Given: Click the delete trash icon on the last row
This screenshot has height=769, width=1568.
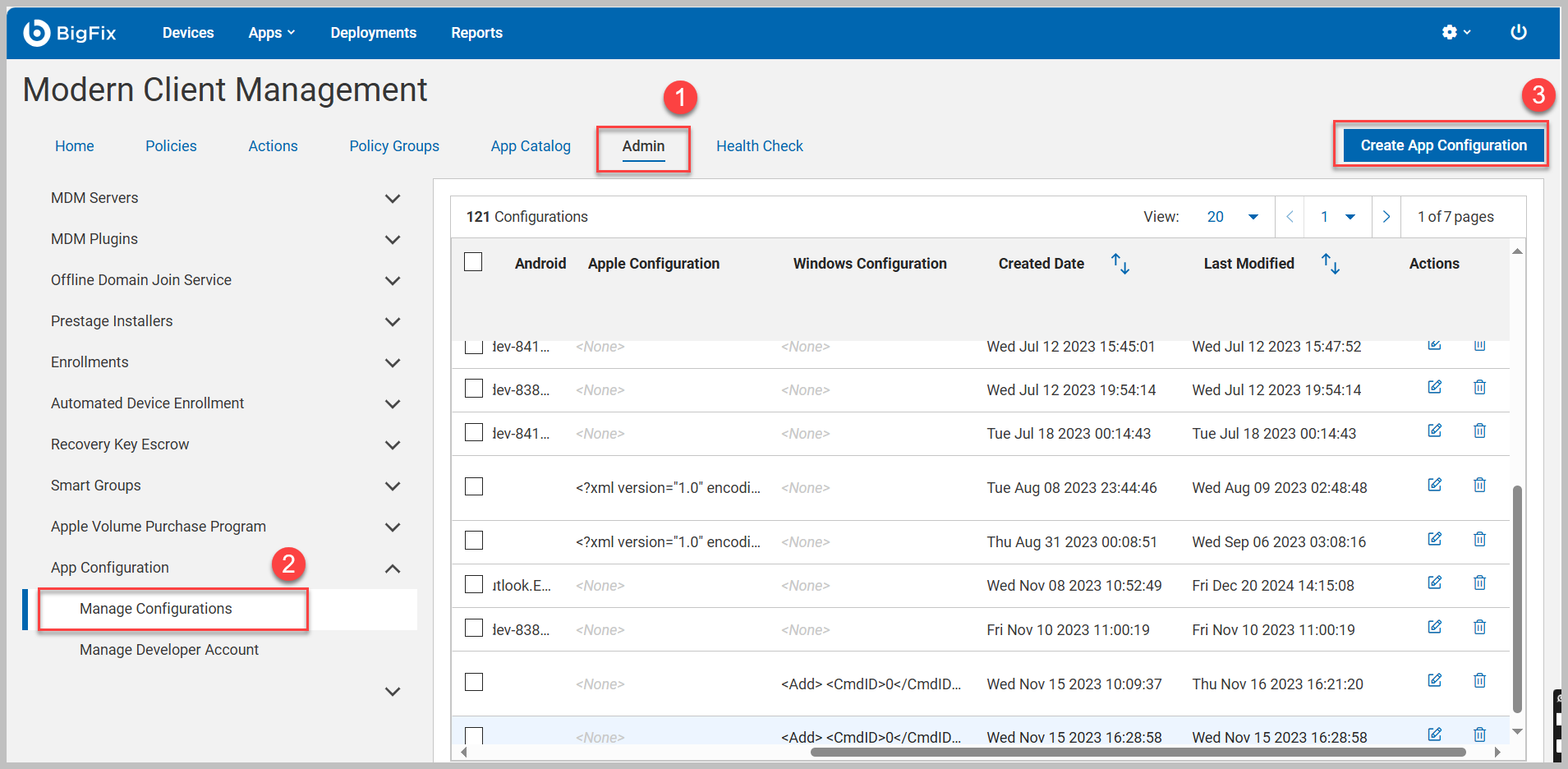Looking at the screenshot, I should (x=1479, y=734).
